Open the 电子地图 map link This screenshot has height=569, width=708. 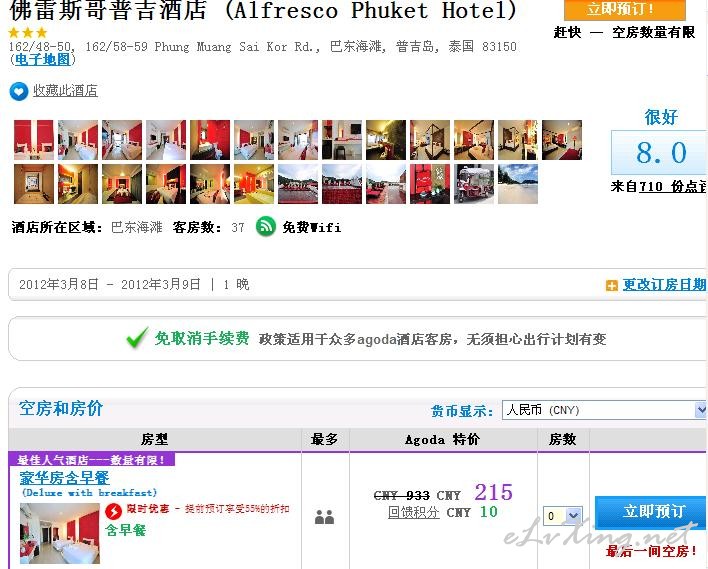click(x=43, y=59)
